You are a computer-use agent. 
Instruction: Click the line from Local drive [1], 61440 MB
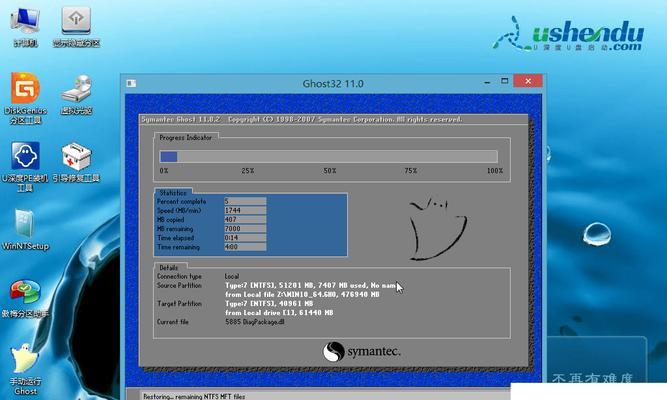279,313
